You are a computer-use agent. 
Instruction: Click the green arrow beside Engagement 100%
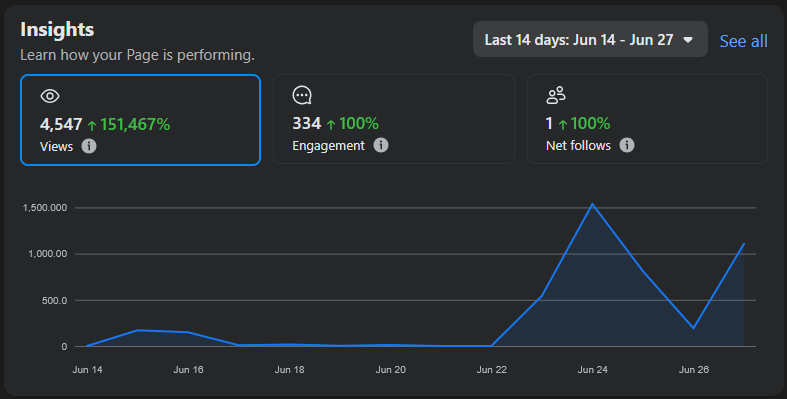pos(331,124)
